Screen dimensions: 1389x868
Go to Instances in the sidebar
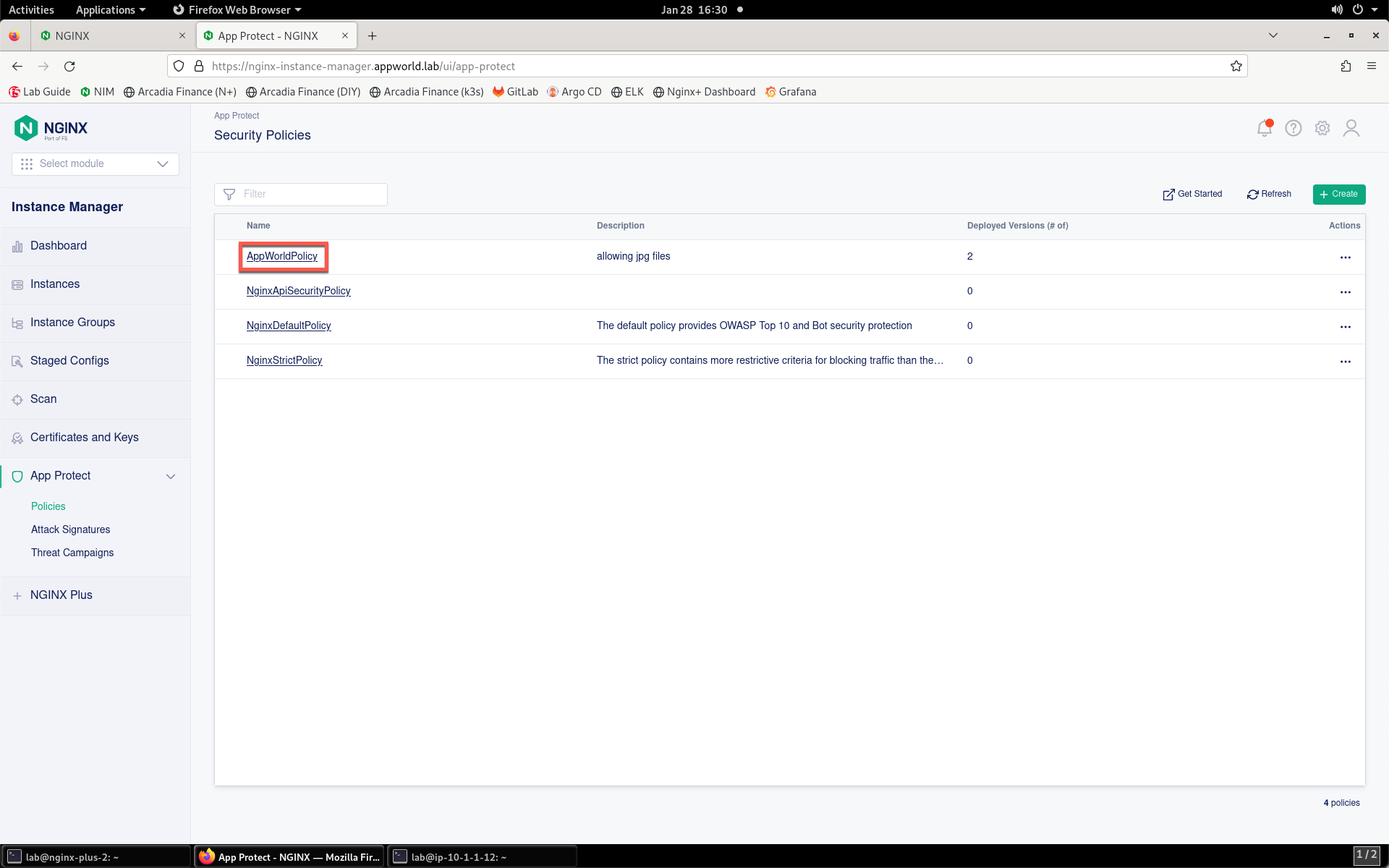click(95, 284)
